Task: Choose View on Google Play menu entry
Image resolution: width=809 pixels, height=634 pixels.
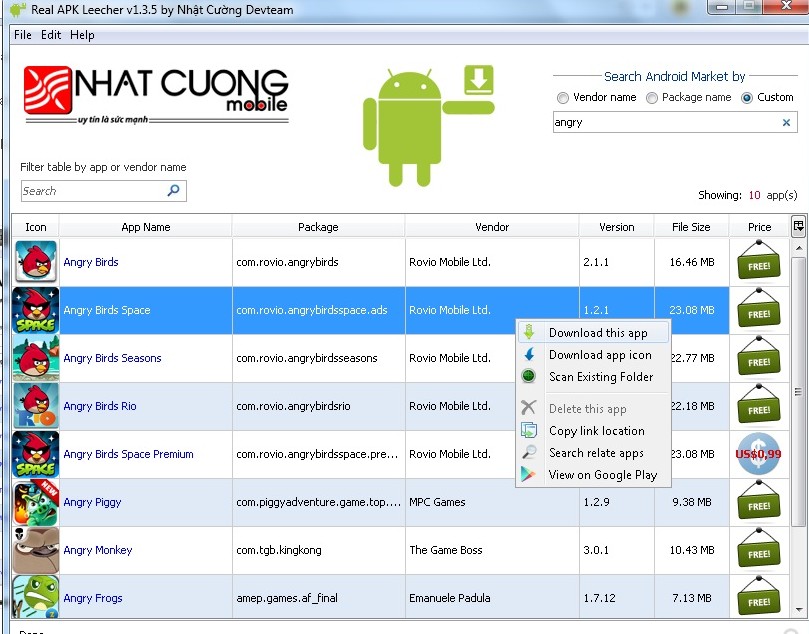Action: [x=593, y=475]
